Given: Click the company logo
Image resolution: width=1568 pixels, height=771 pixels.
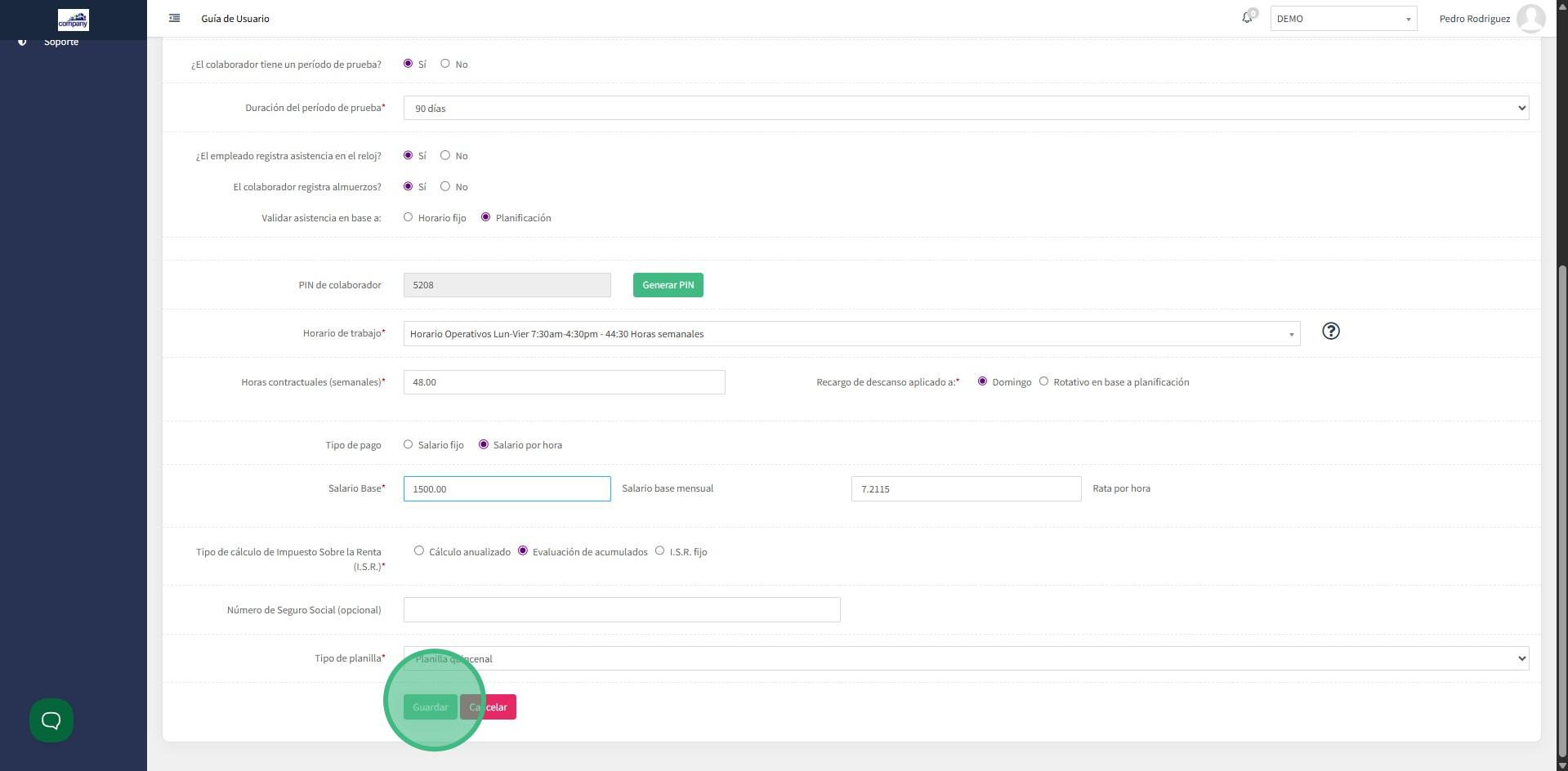Looking at the screenshot, I should tap(74, 20).
